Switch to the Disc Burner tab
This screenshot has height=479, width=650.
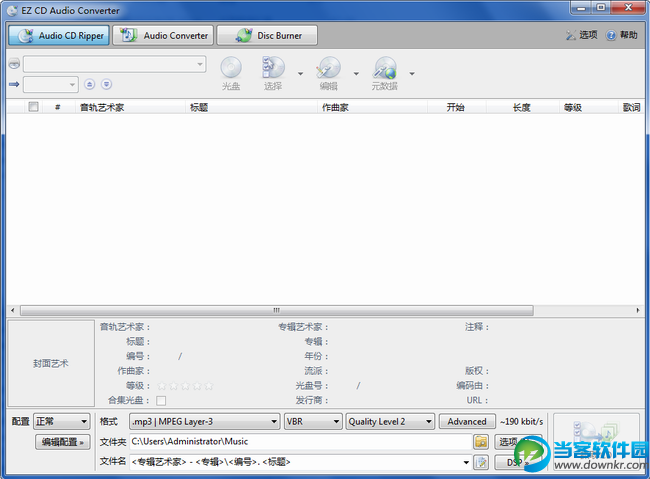[267, 36]
